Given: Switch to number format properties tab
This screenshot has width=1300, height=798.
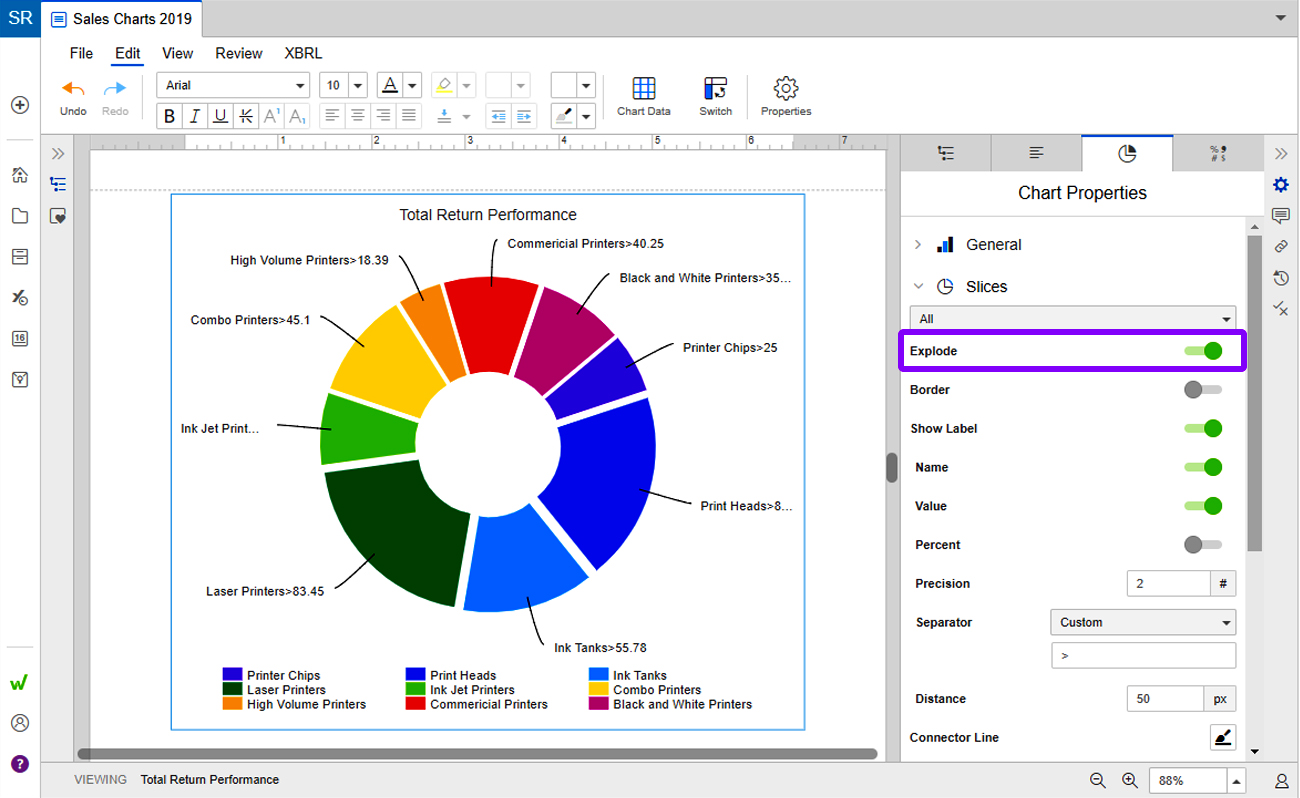Looking at the screenshot, I should coord(1217,153).
